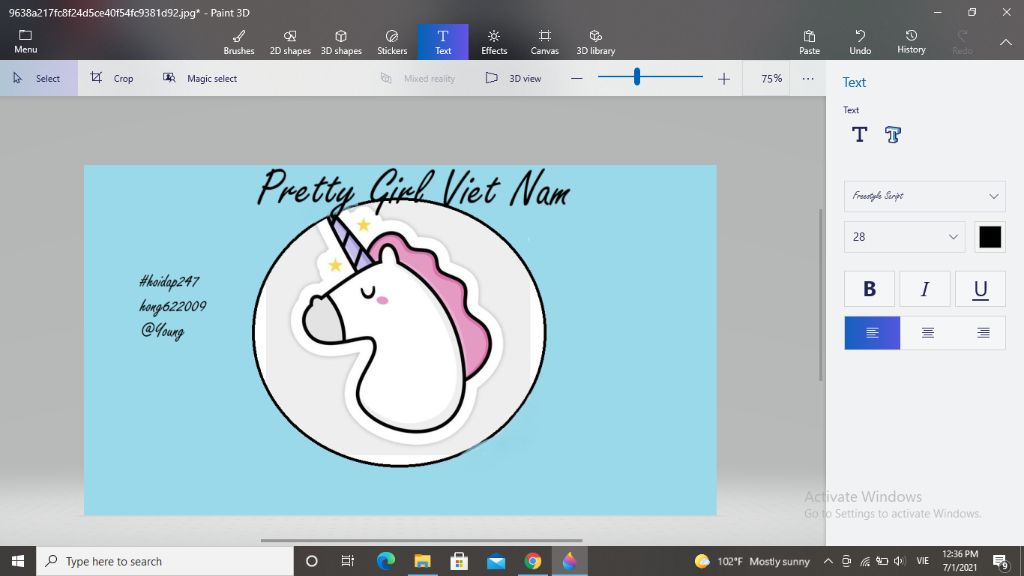The image size is (1024, 576).
Task: Click the hong622009 text on canvas
Action: 172,306
